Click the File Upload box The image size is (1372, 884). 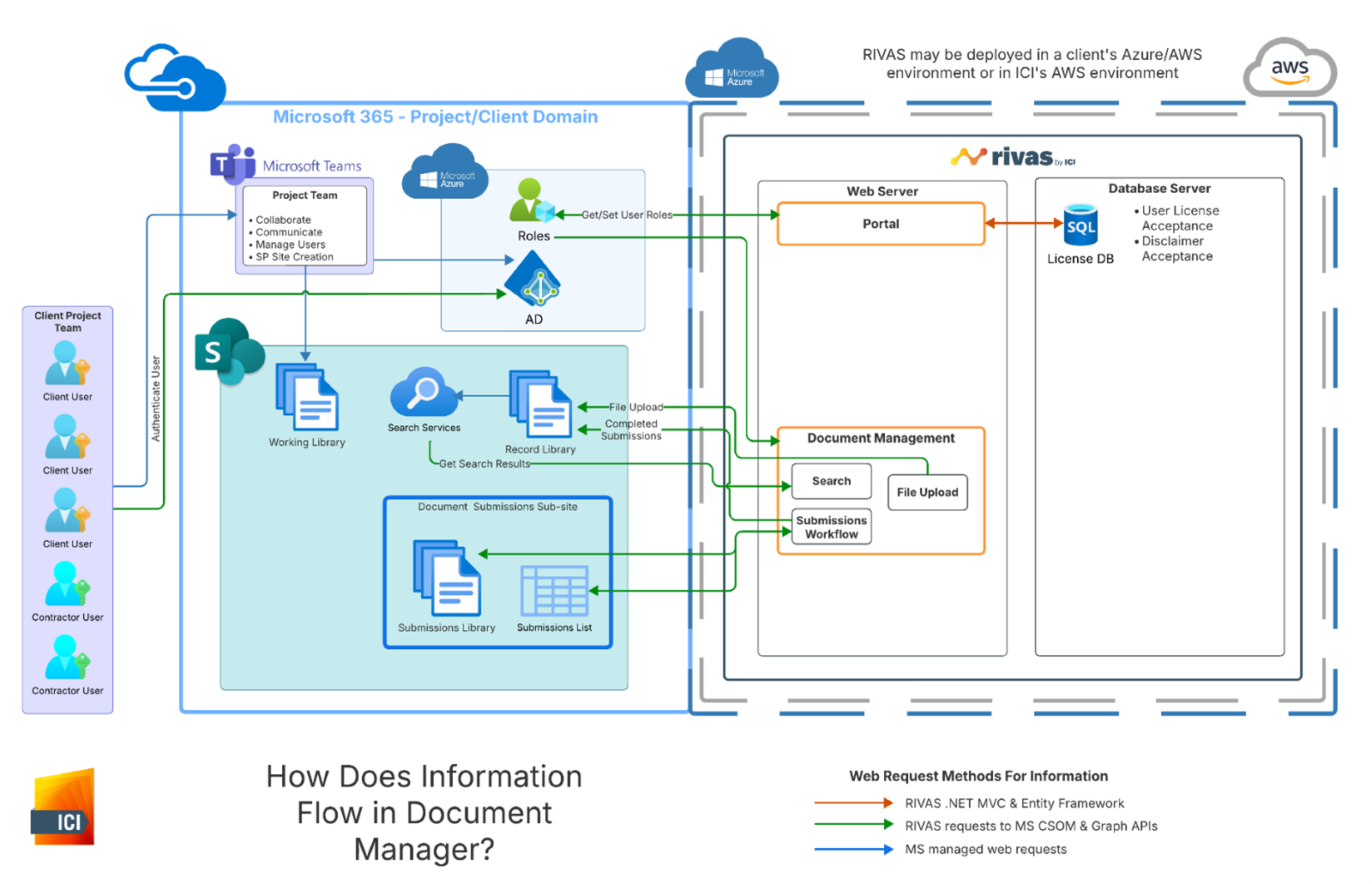pos(927,492)
